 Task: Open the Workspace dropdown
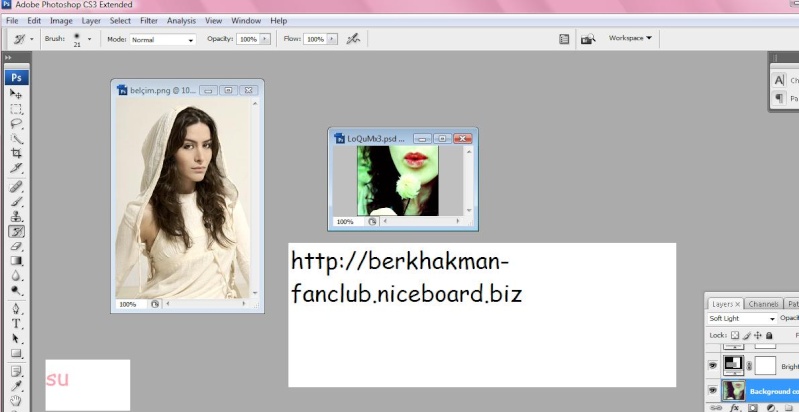630,38
